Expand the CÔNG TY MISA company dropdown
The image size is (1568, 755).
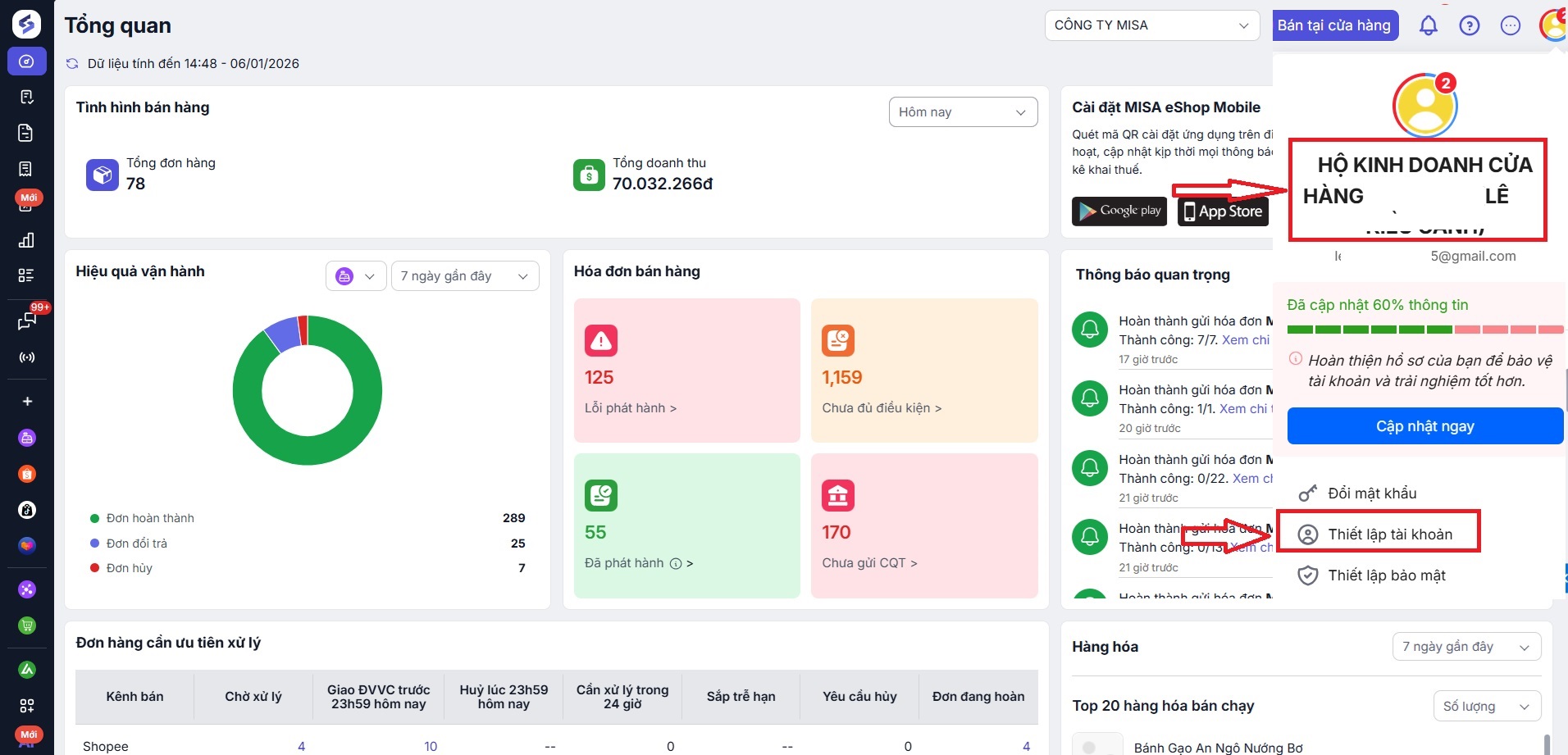click(1151, 25)
